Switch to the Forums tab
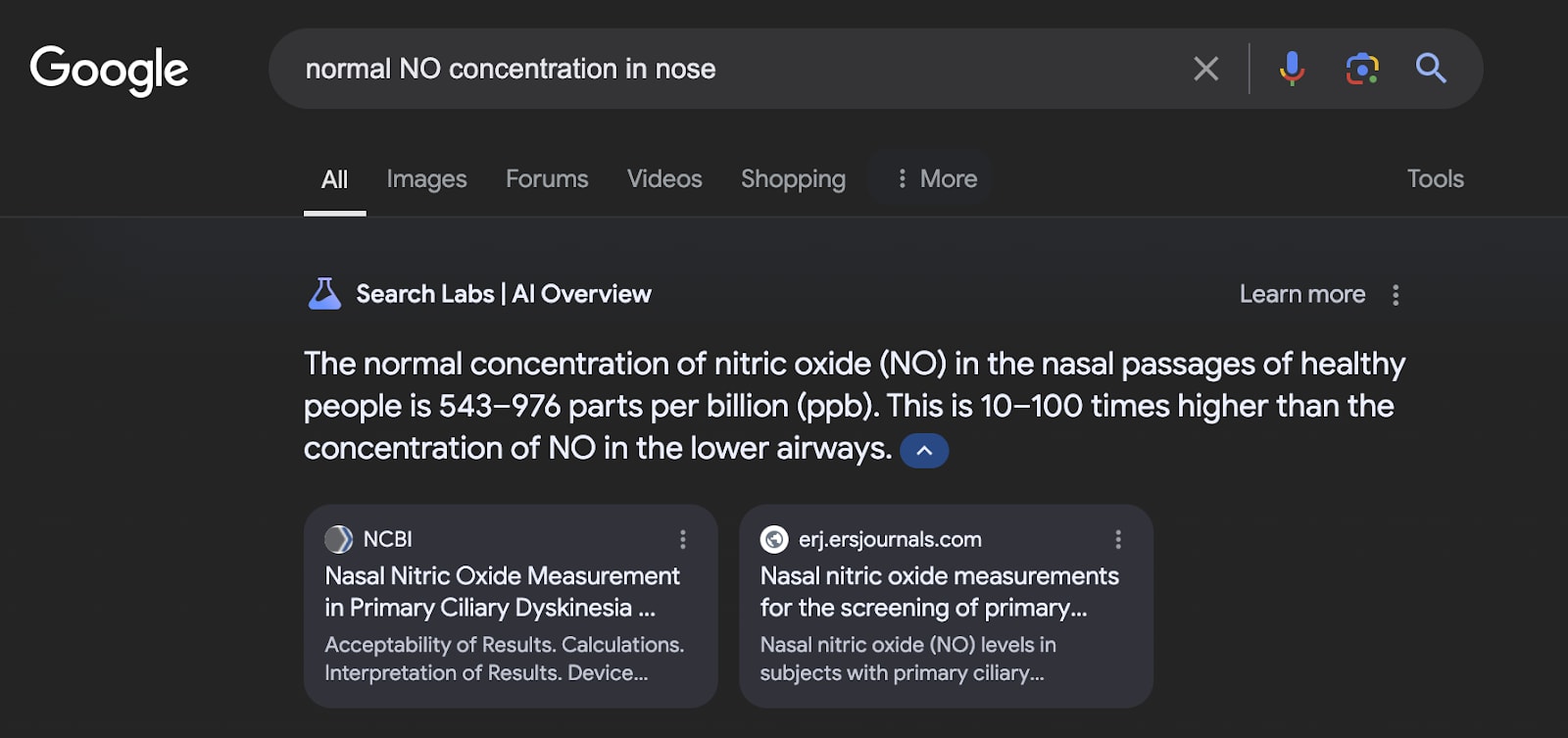Screen dimensions: 1568x738 tap(547, 179)
